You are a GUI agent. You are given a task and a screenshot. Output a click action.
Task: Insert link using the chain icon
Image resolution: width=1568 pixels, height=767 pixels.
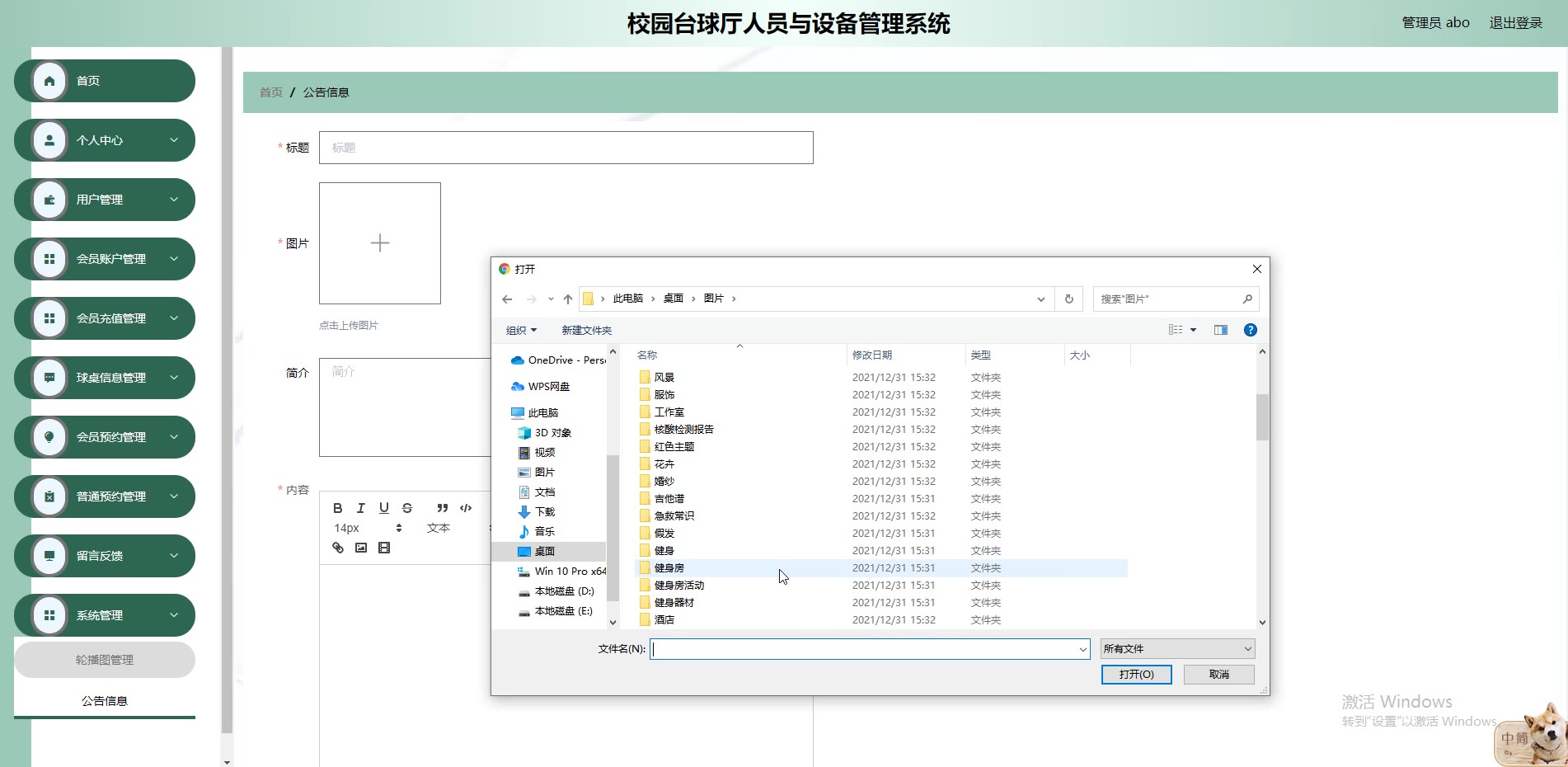click(x=338, y=548)
